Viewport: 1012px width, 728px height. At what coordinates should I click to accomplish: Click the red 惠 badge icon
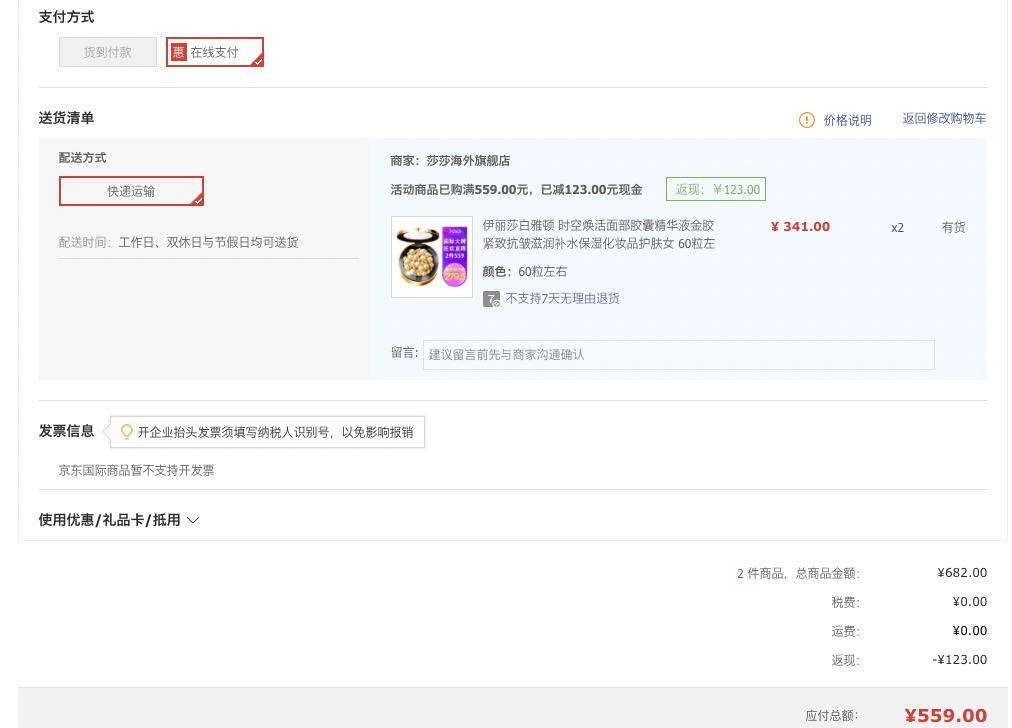(179, 52)
